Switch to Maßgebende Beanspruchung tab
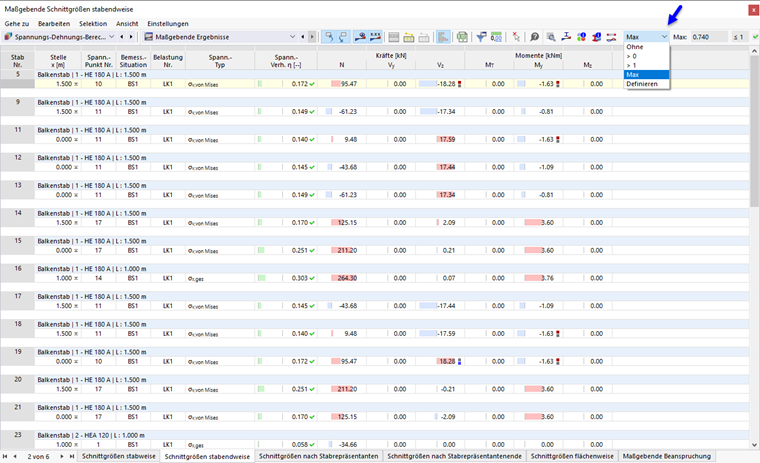Viewport: 760px width, 463px height. point(666,456)
